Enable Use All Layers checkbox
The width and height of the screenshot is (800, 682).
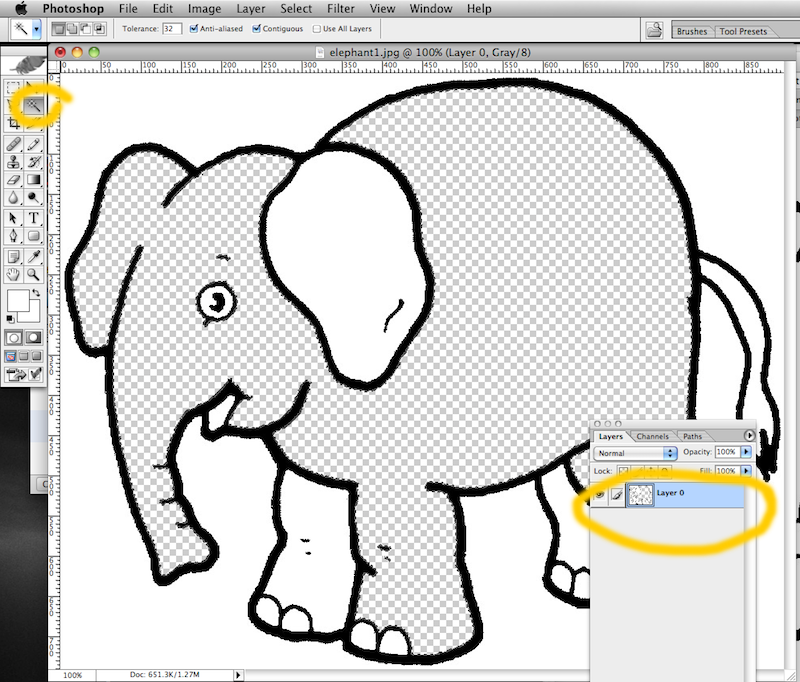(317, 29)
